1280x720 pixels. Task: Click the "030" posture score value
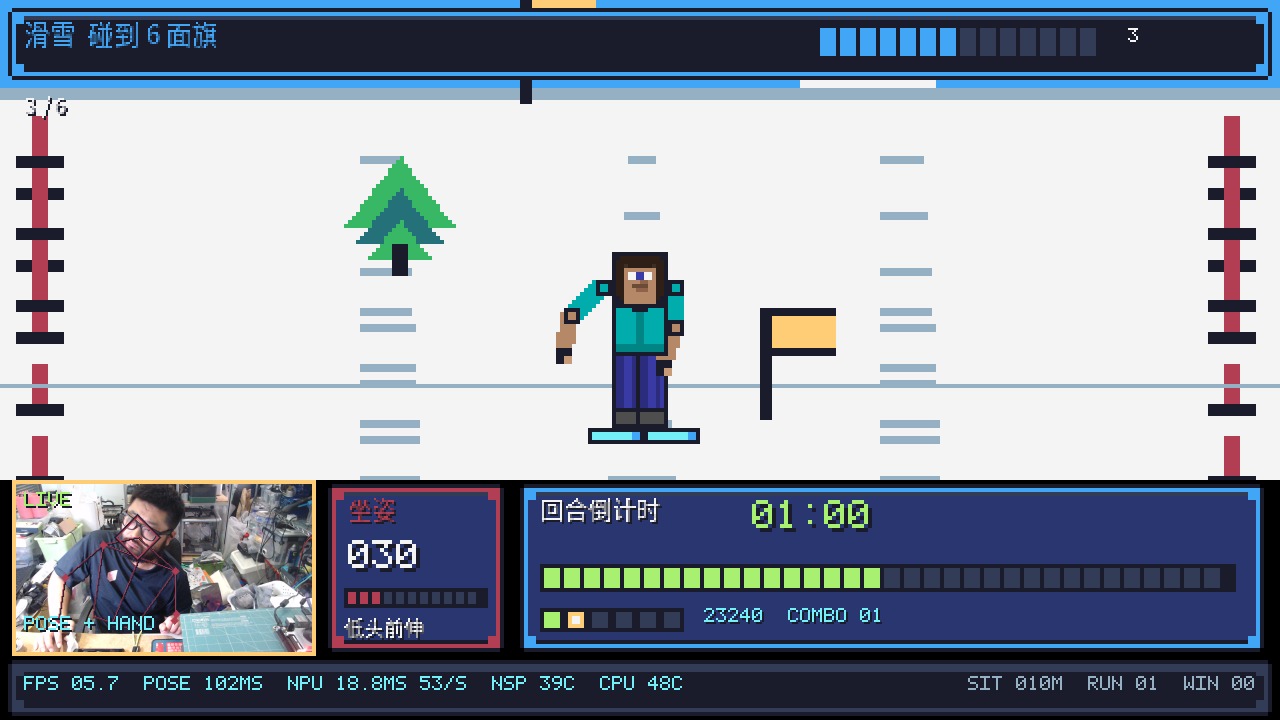(x=382, y=554)
